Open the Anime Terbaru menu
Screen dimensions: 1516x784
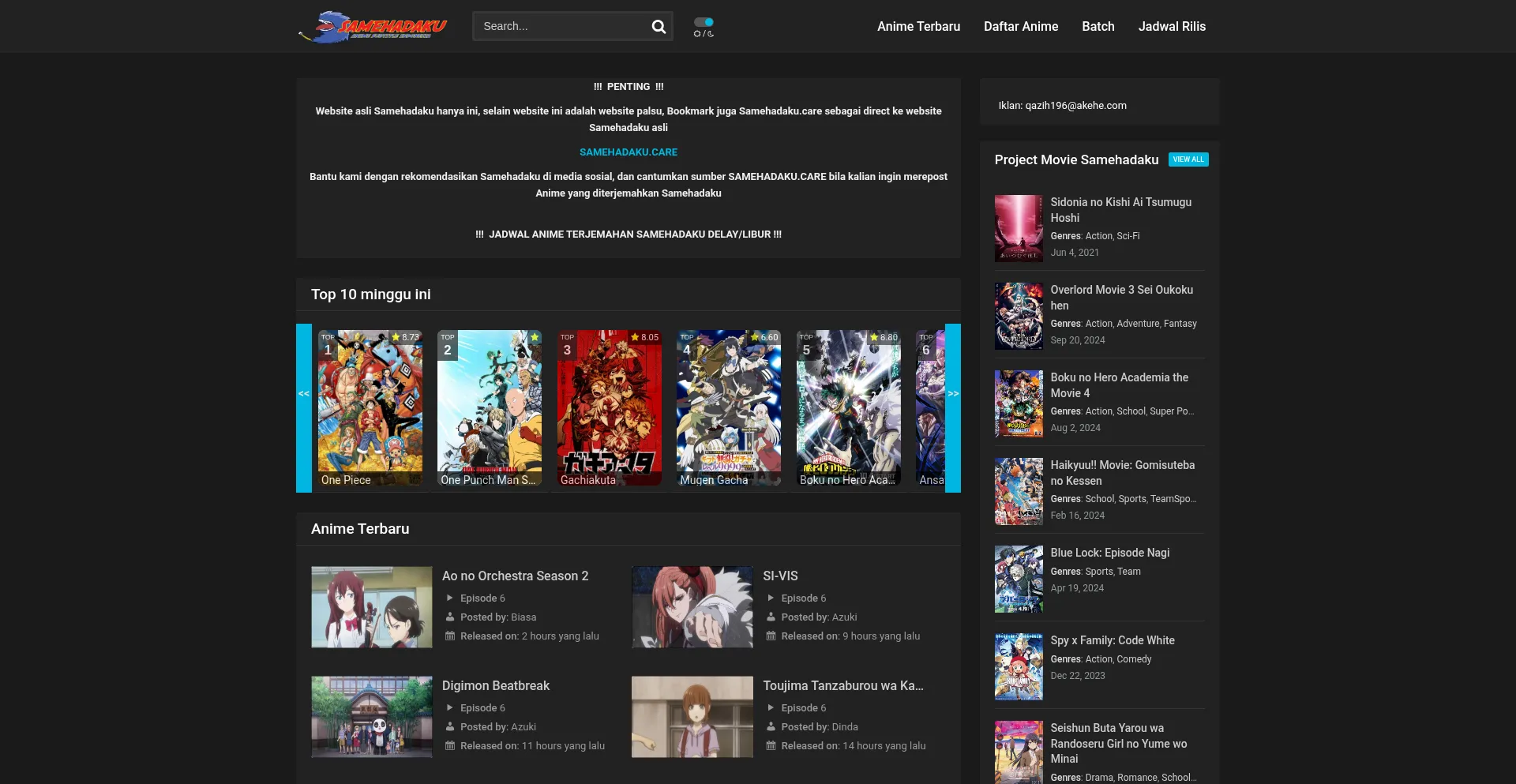point(918,27)
